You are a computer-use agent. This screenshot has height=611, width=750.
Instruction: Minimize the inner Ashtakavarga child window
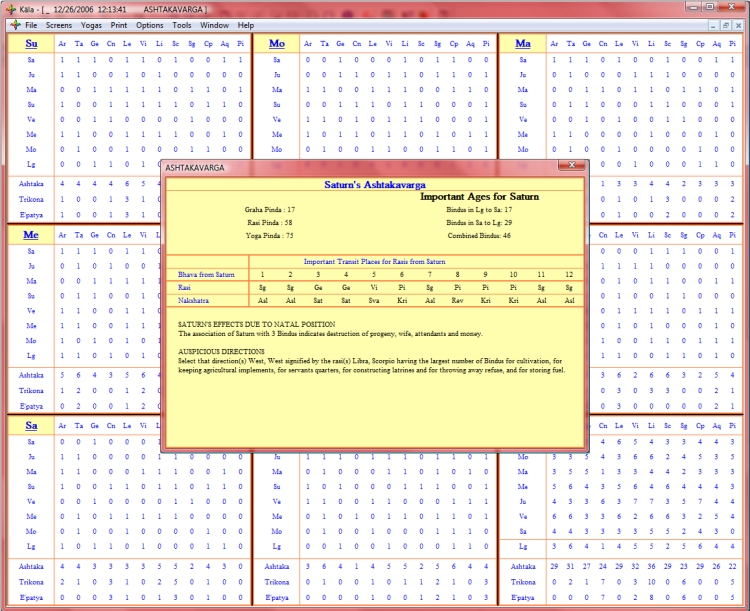pos(713,25)
